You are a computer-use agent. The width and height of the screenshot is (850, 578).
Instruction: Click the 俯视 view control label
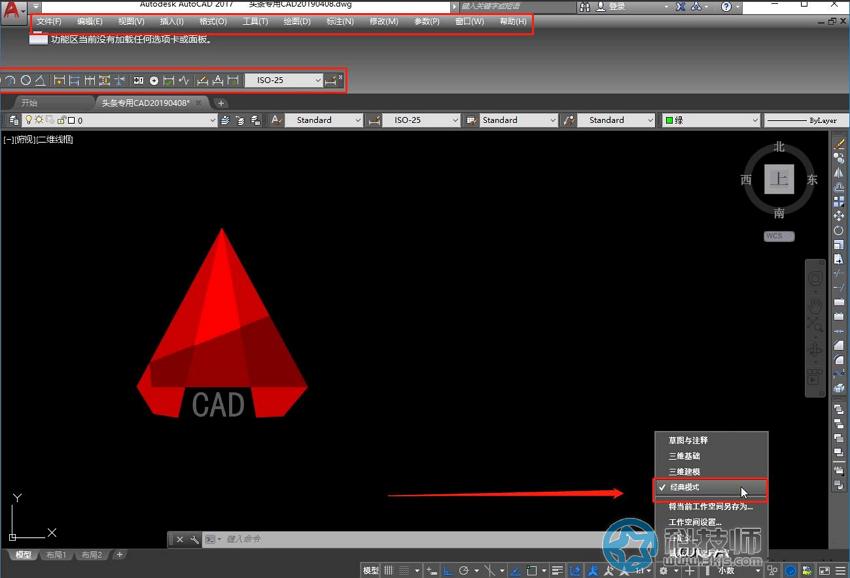(24, 139)
